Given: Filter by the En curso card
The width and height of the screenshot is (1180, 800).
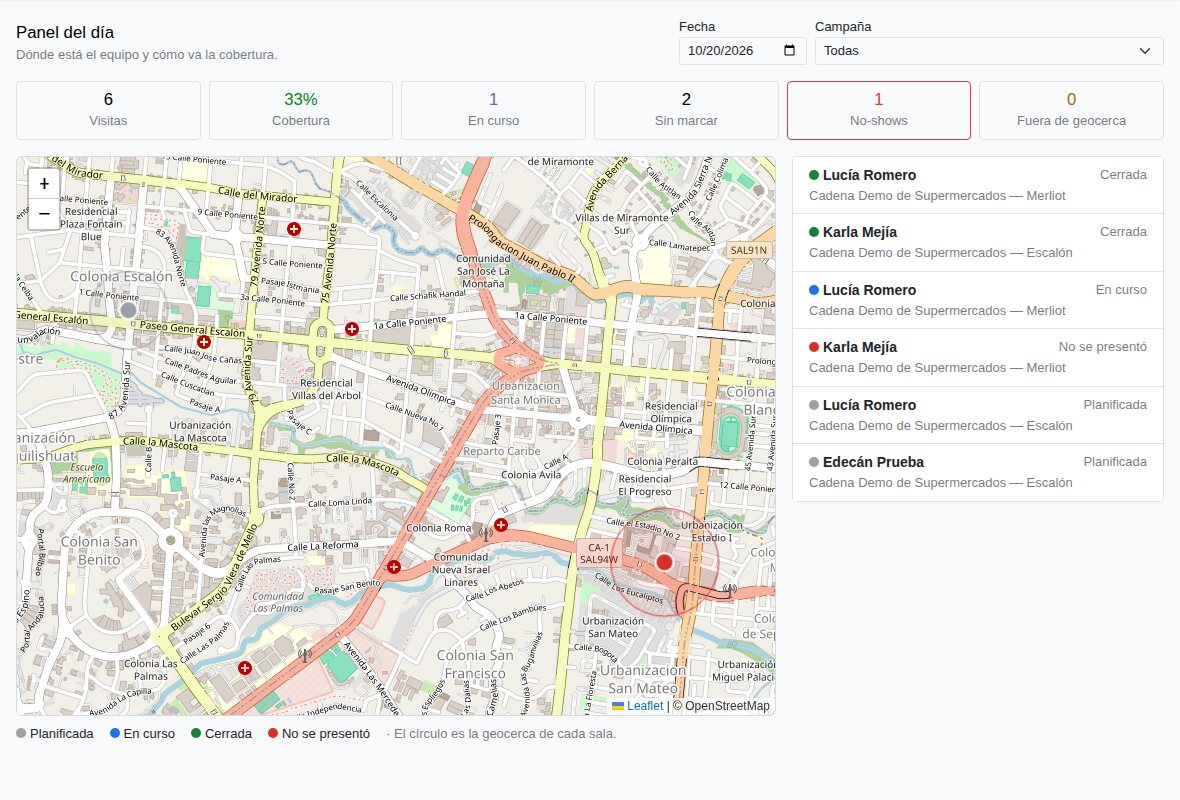Looking at the screenshot, I should point(494,111).
